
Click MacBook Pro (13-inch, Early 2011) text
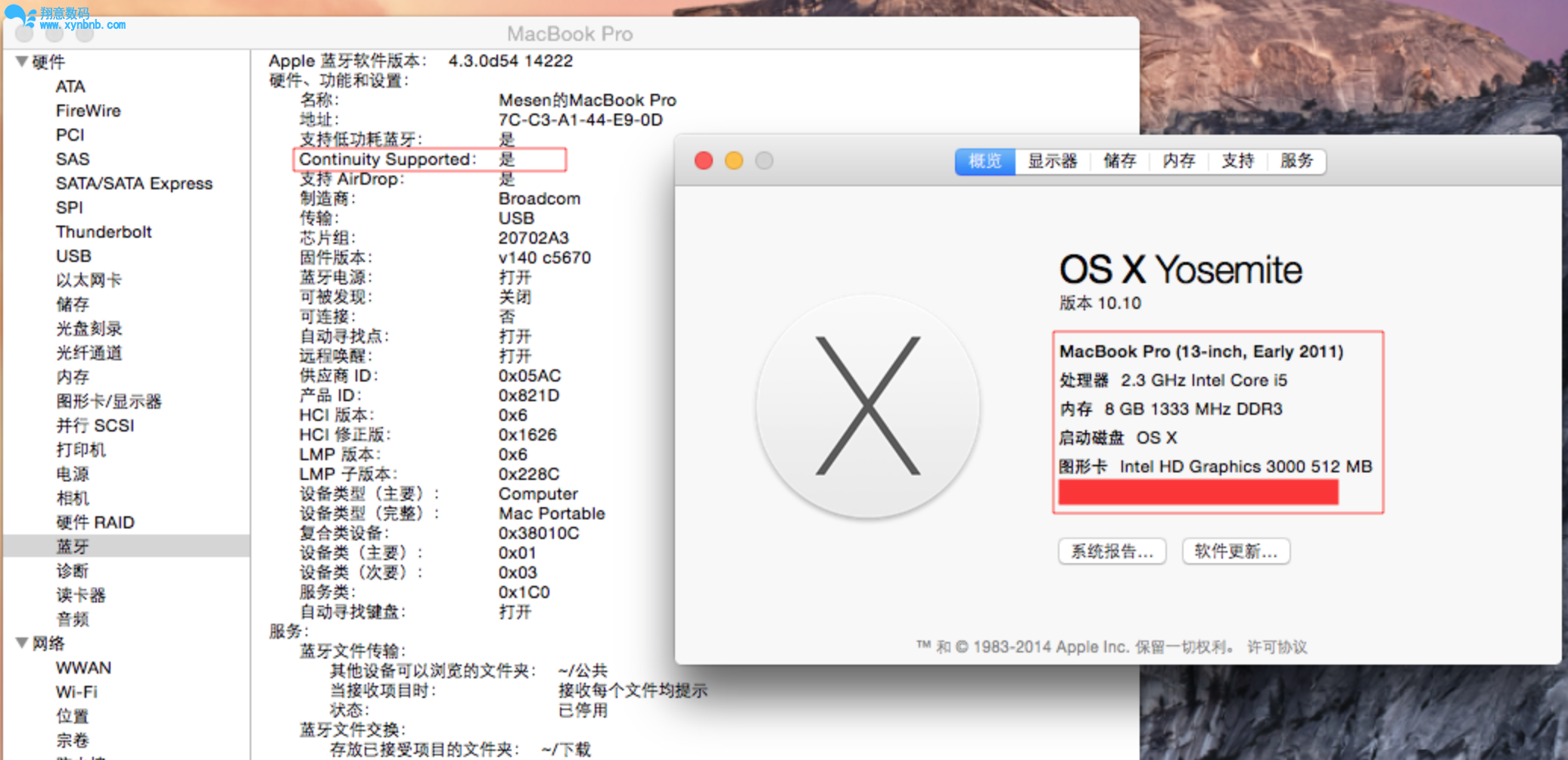[x=1201, y=351]
